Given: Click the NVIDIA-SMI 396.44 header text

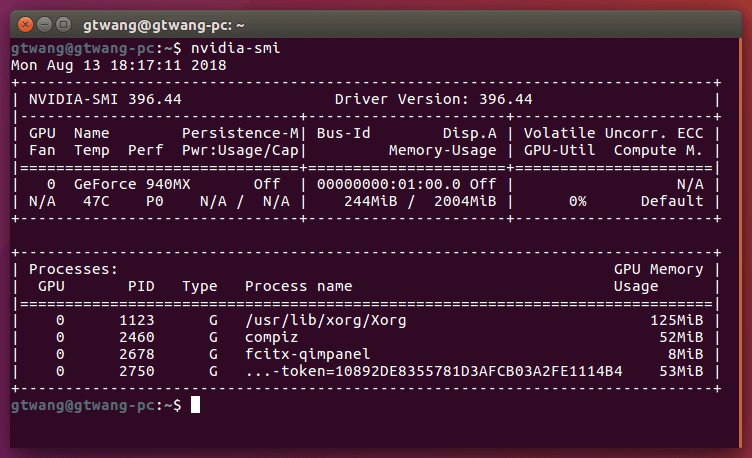Looking at the screenshot, I should 105,99.
